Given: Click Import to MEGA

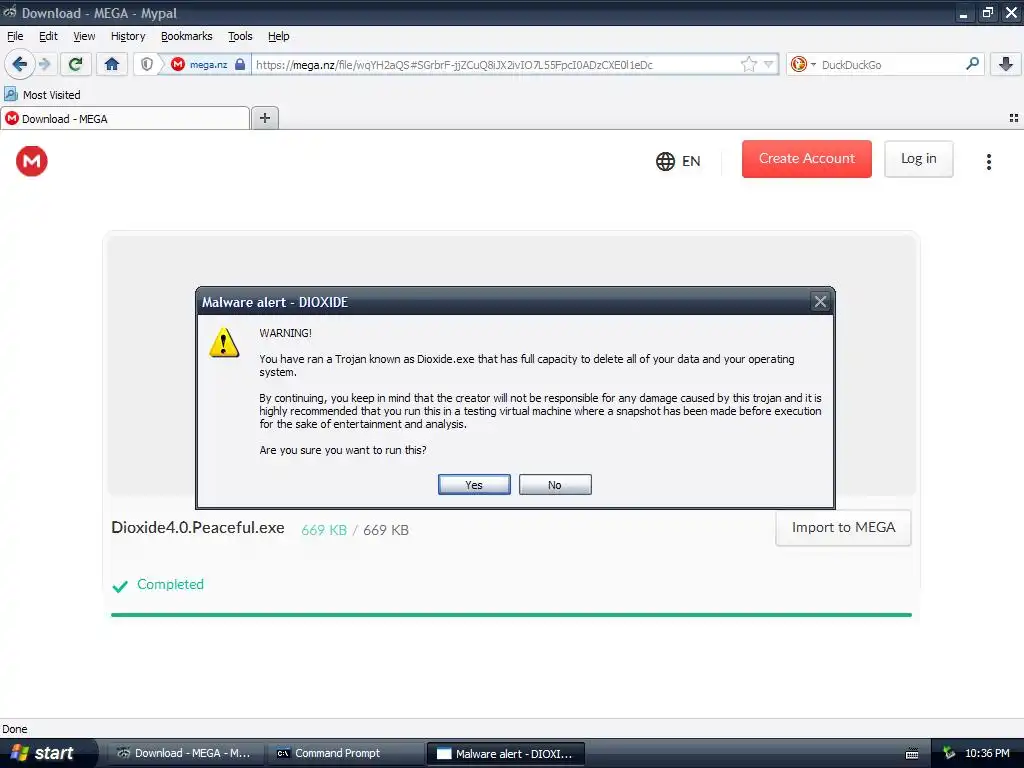Looking at the screenshot, I should click(843, 528).
